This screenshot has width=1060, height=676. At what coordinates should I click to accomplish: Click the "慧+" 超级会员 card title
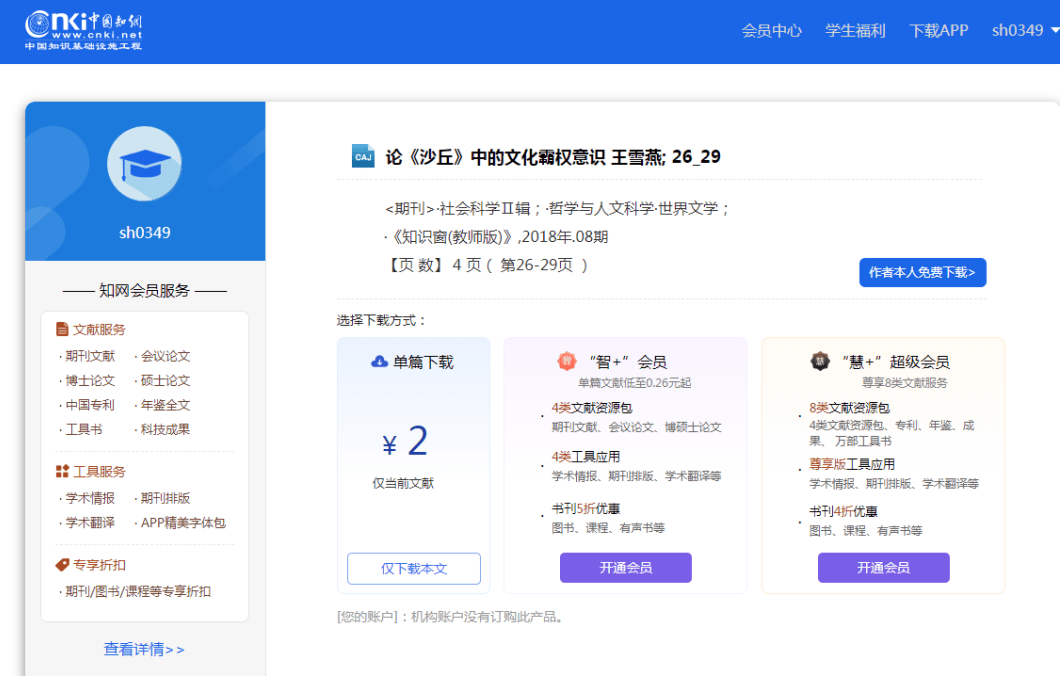pos(896,362)
